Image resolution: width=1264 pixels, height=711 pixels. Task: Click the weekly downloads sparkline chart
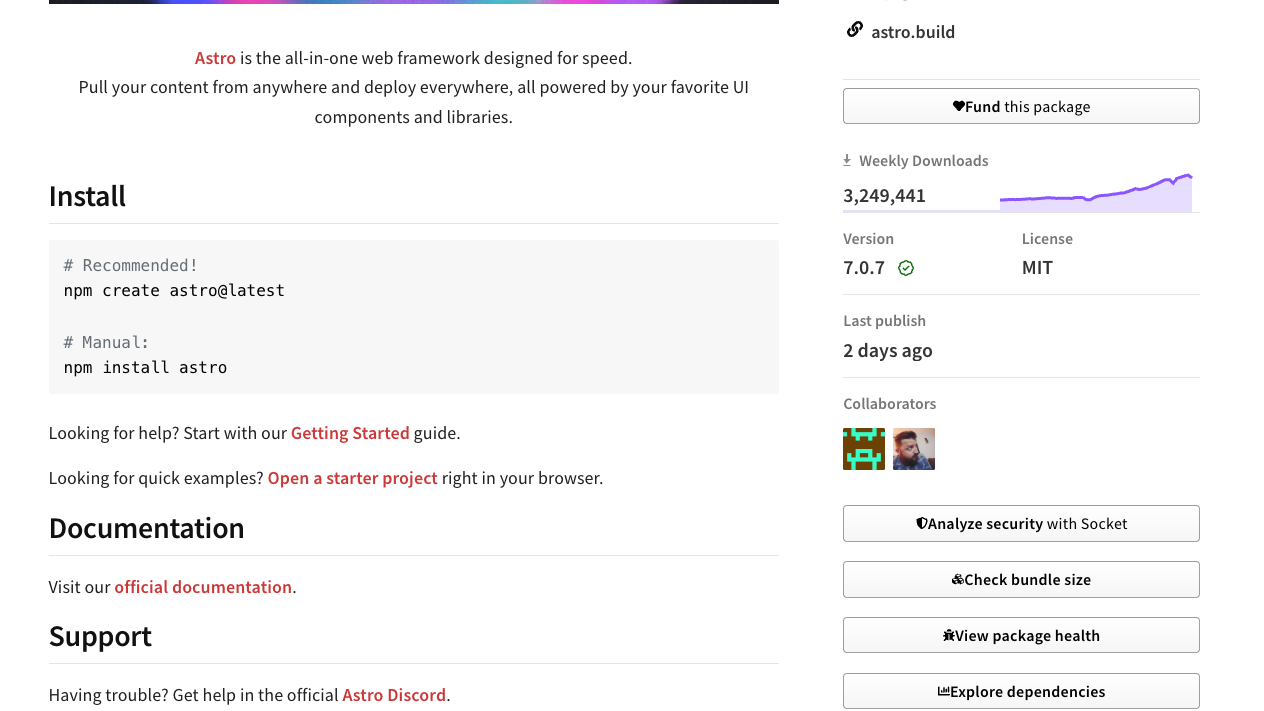pos(1096,192)
